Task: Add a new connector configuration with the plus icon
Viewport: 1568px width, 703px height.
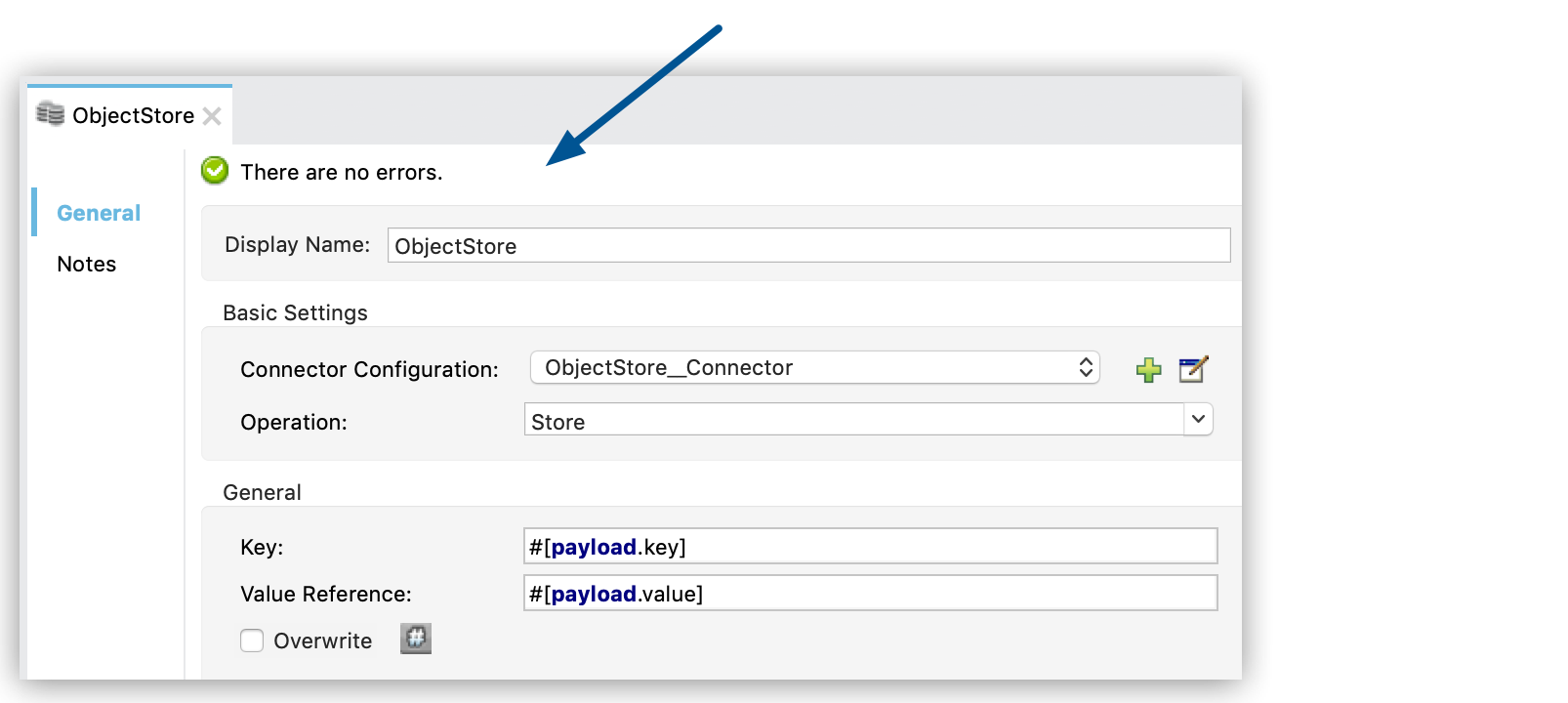Action: 1149,370
